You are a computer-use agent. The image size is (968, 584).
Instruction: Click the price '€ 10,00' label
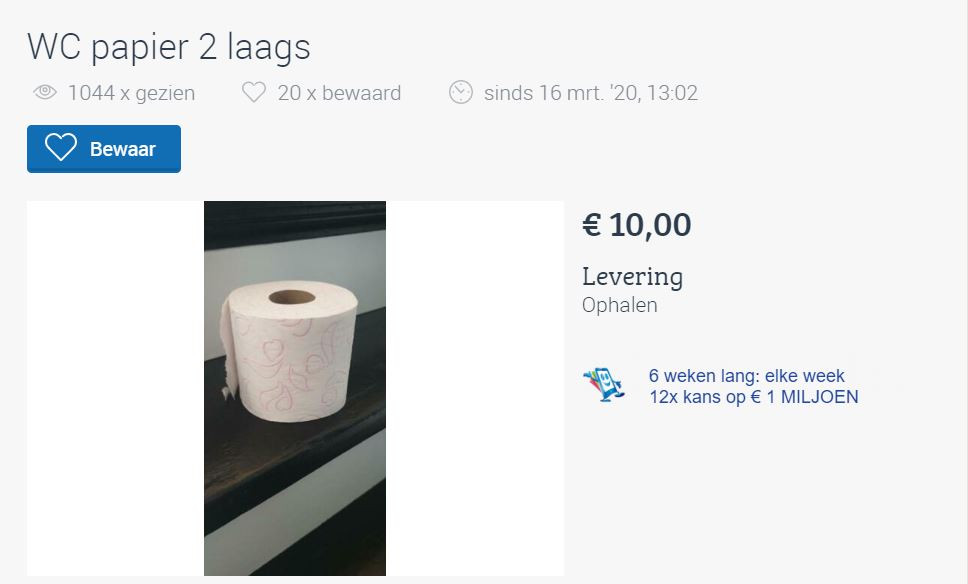coord(636,224)
